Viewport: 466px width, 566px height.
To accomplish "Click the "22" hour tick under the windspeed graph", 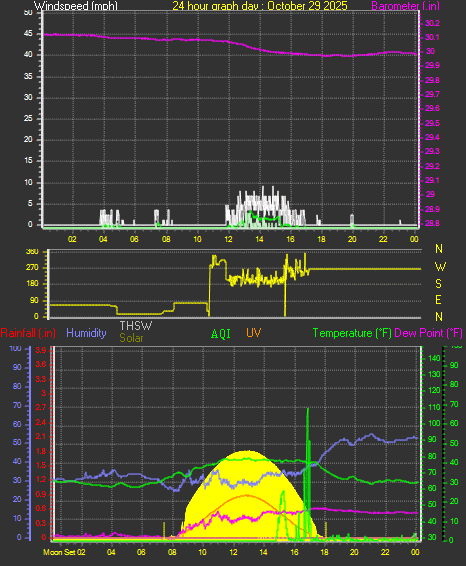I will tap(383, 239).
